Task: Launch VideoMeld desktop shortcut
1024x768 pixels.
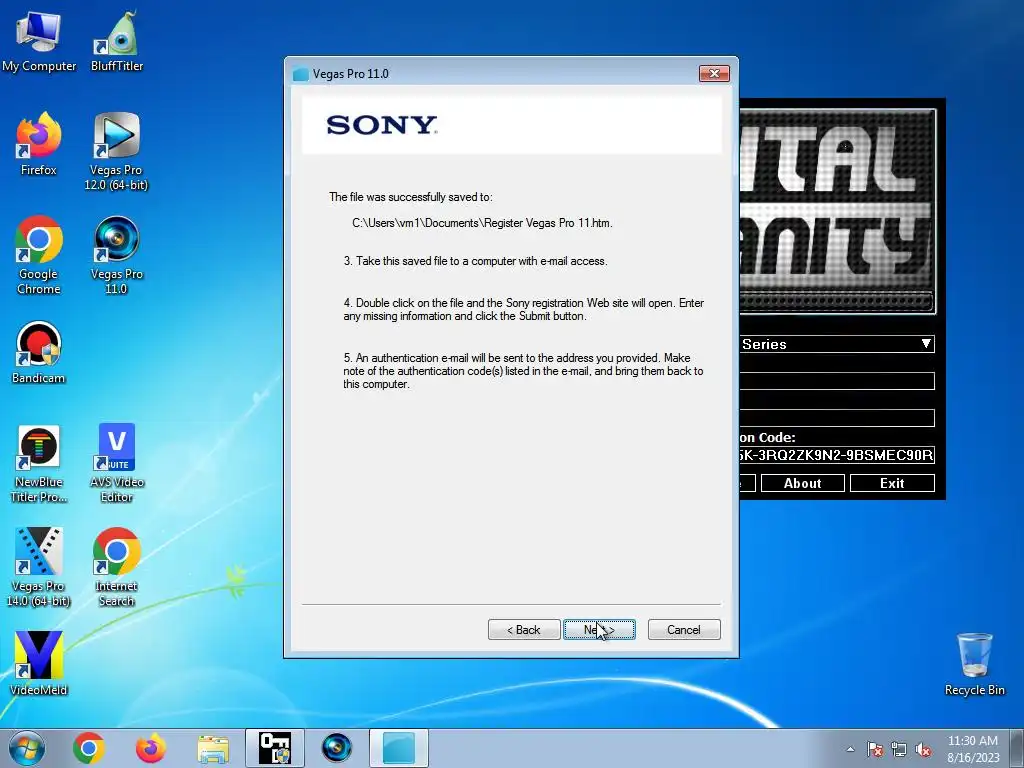Action: click(x=39, y=664)
